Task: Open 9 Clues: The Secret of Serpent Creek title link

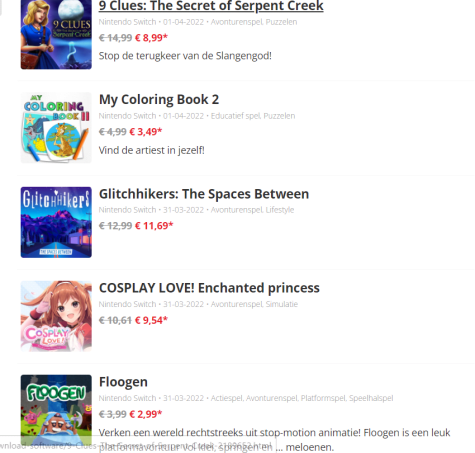Action: [x=211, y=6]
